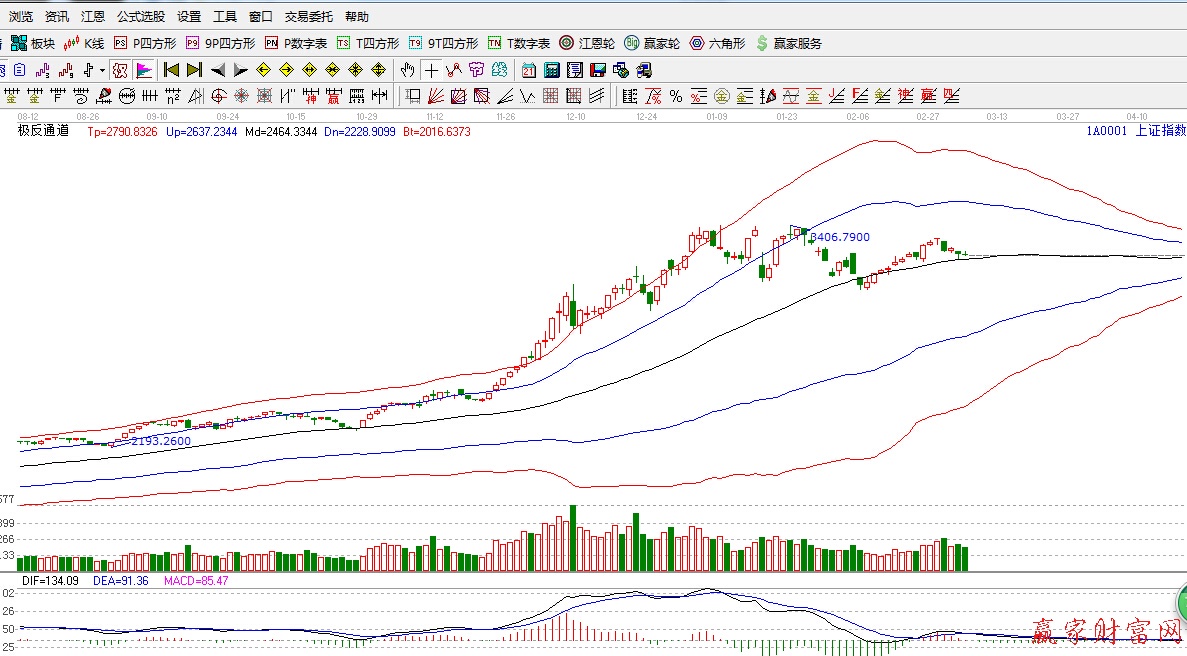
Task: Select the percent symbol drawing tool
Action: click(x=676, y=96)
